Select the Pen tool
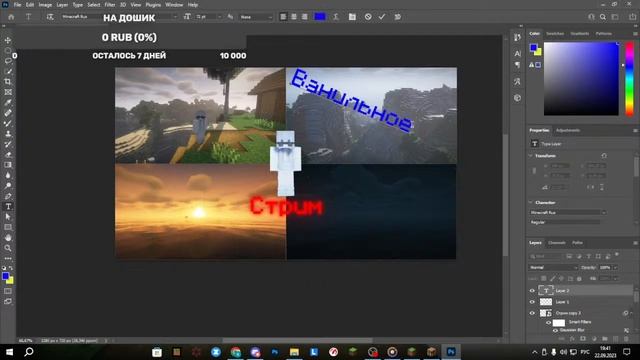This screenshot has height=360, width=640. (x=8, y=196)
